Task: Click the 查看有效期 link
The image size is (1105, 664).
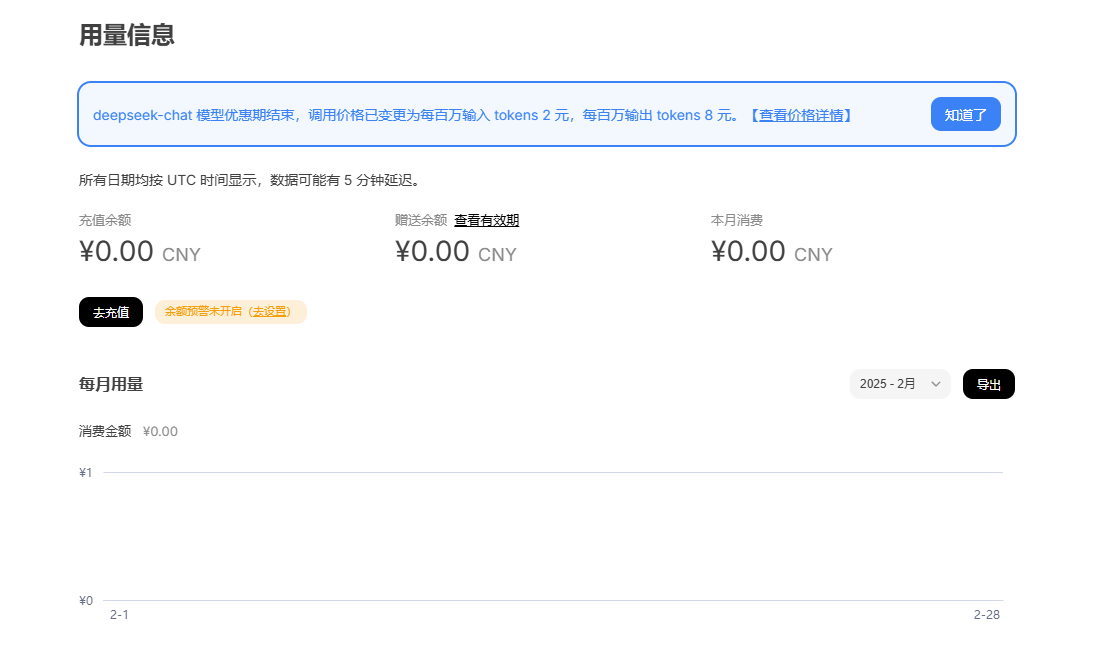Action: (x=486, y=220)
